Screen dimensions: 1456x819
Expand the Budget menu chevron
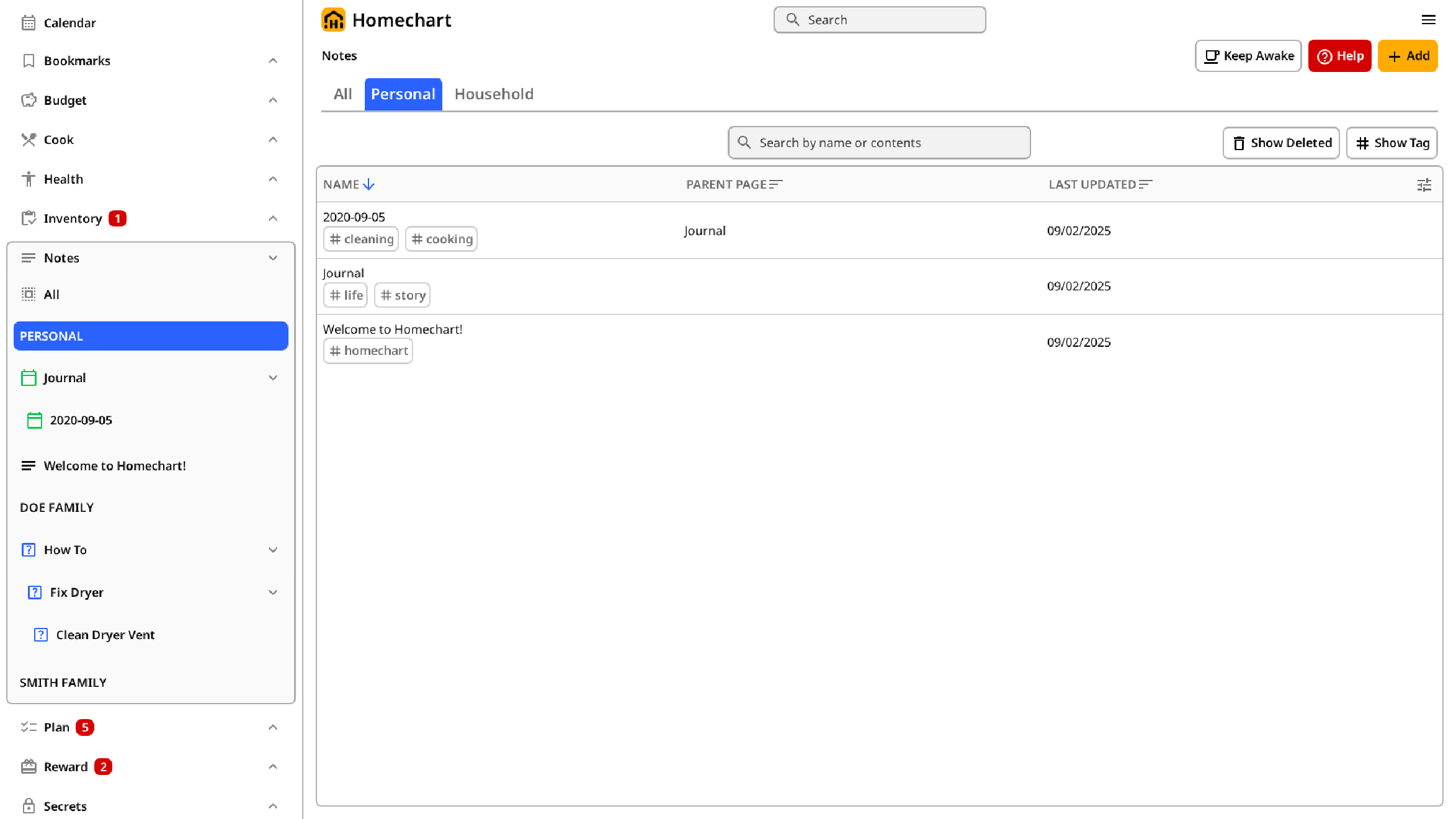[x=273, y=101]
